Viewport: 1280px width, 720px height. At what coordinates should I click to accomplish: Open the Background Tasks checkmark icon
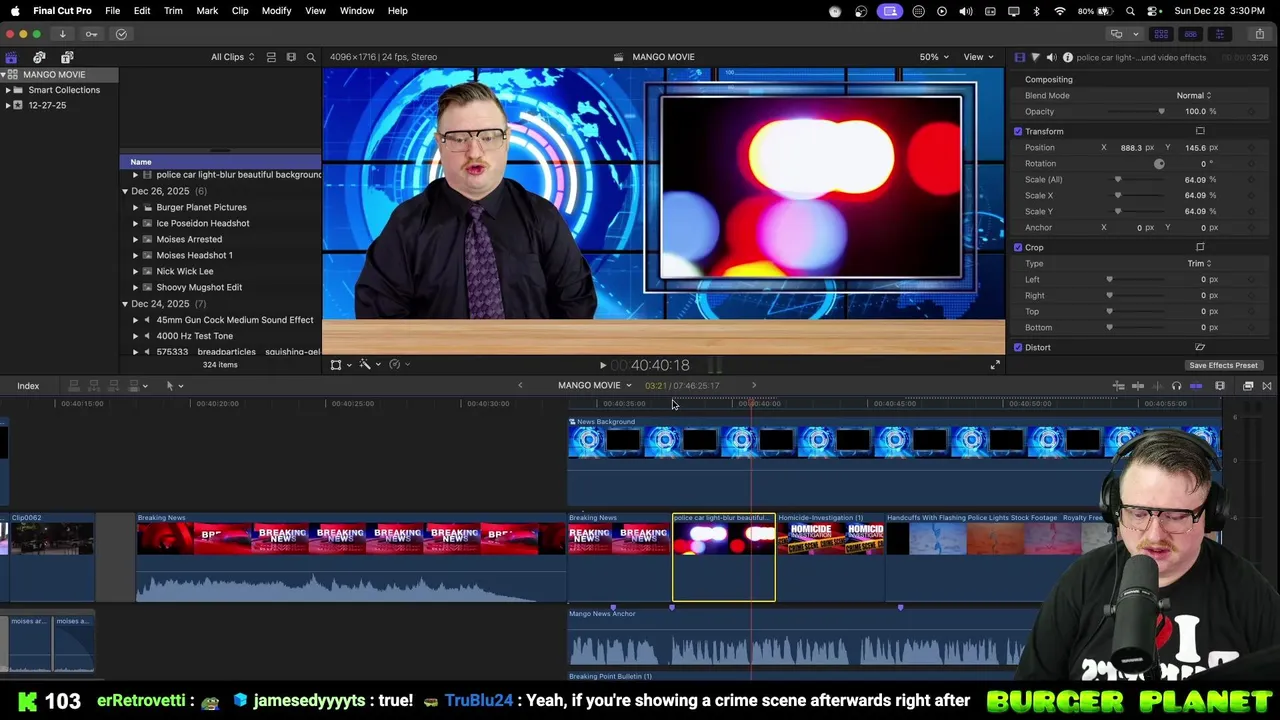pos(121,34)
